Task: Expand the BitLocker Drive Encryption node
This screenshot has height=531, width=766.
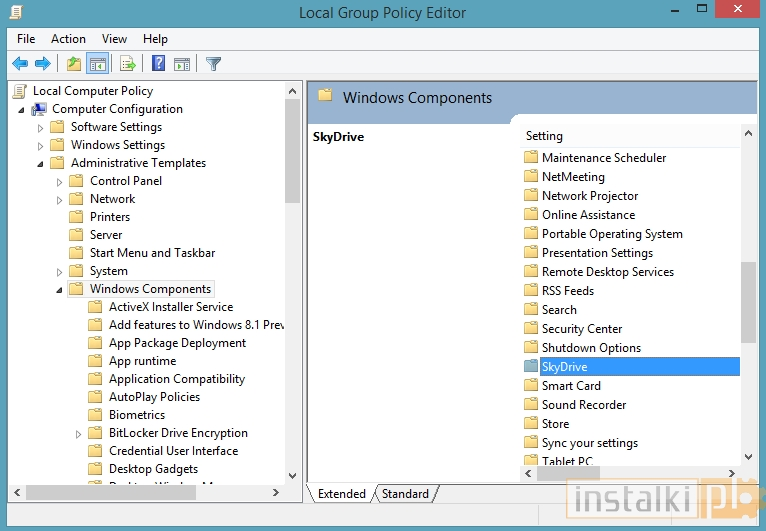Action: coord(78,434)
